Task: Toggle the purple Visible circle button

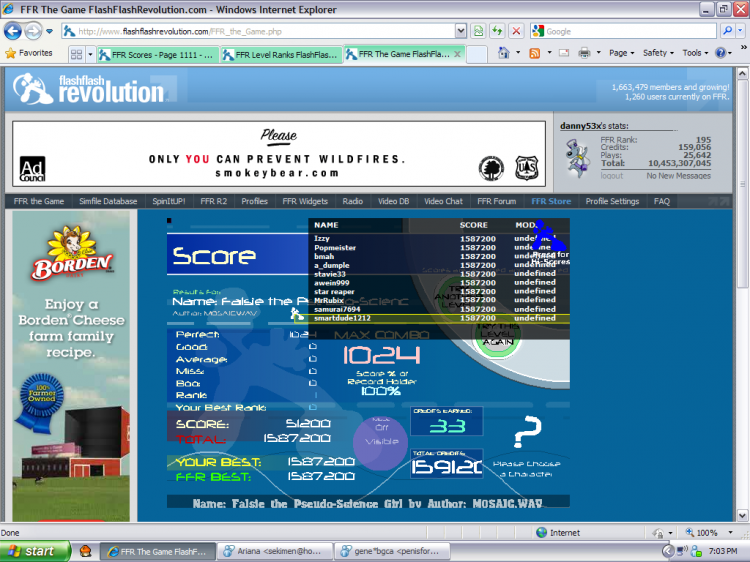Action: (381, 441)
